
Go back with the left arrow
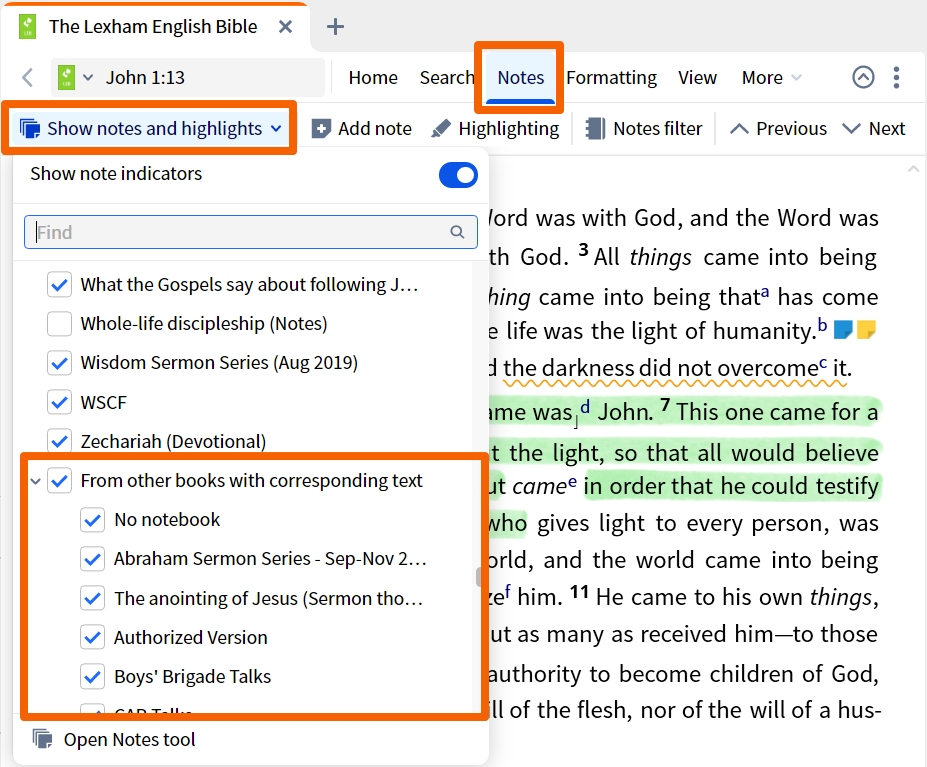[27, 77]
